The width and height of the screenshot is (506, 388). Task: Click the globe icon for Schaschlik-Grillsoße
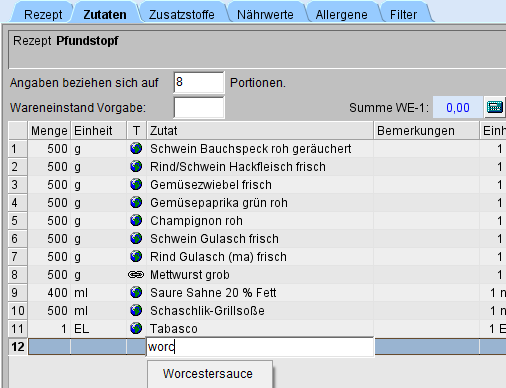coord(136,311)
